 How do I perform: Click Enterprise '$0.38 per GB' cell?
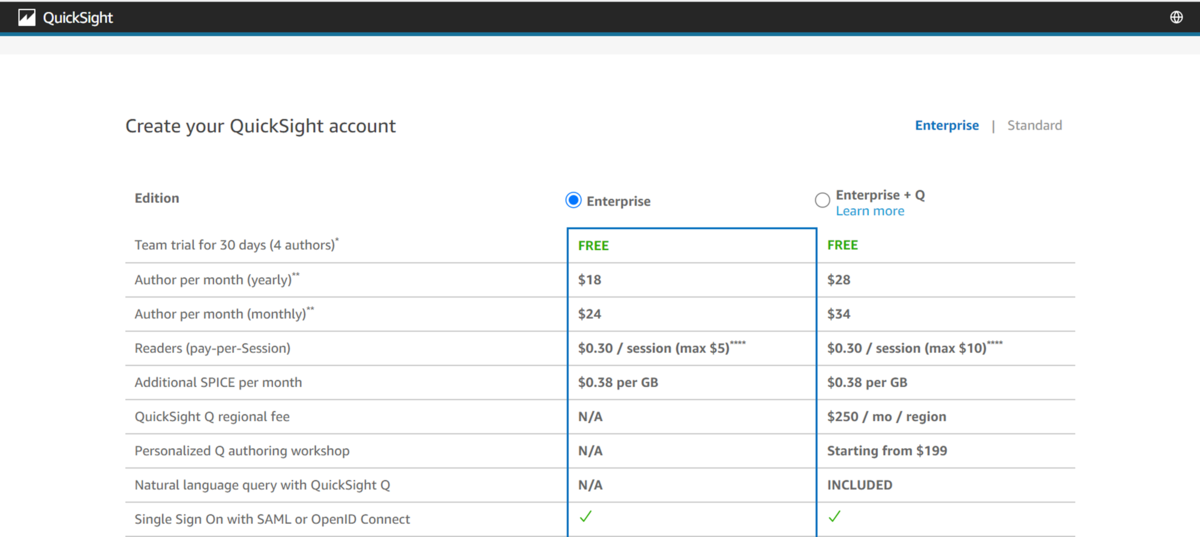[x=618, y=382]
